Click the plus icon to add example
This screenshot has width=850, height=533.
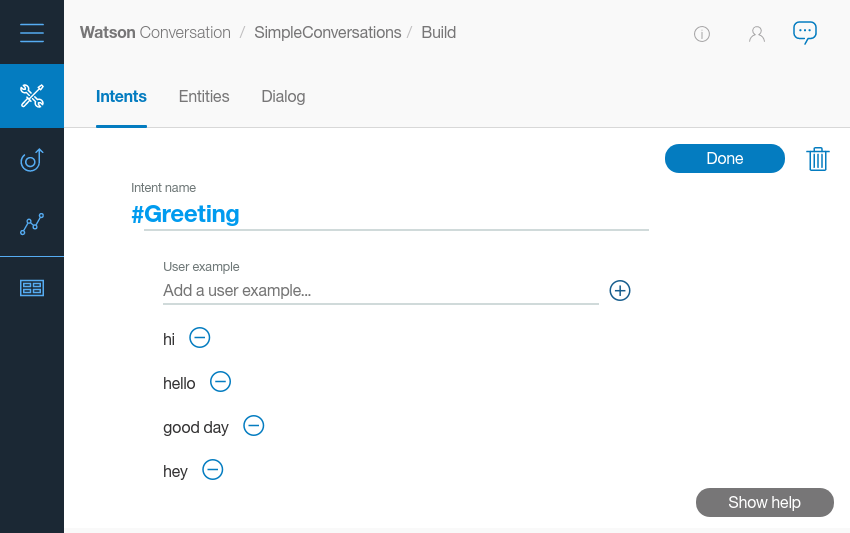(x=620, y=291)
